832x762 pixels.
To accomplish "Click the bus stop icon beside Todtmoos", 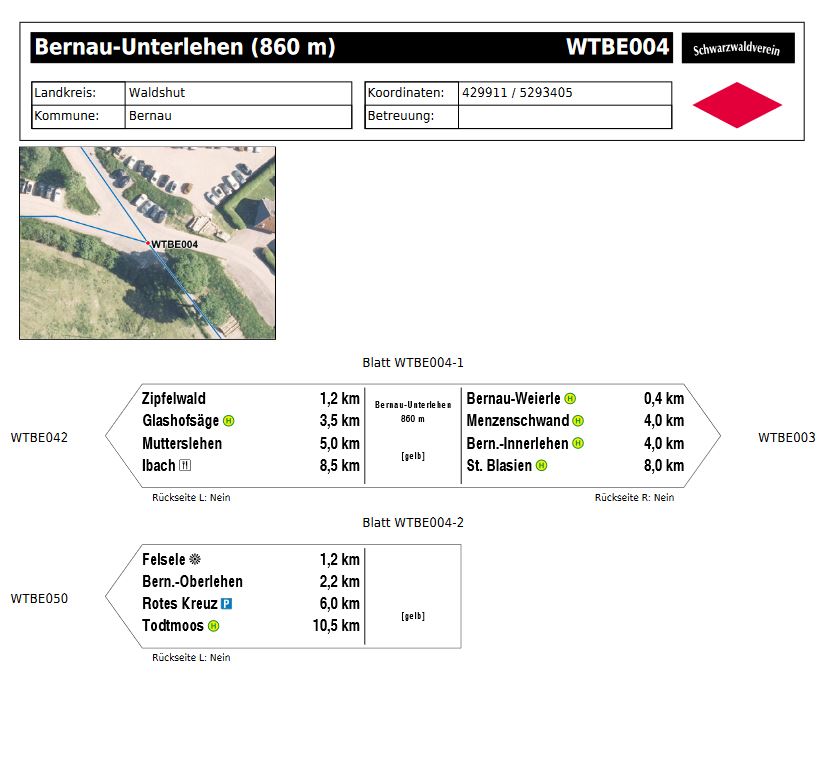I will (x=213, y=626).
